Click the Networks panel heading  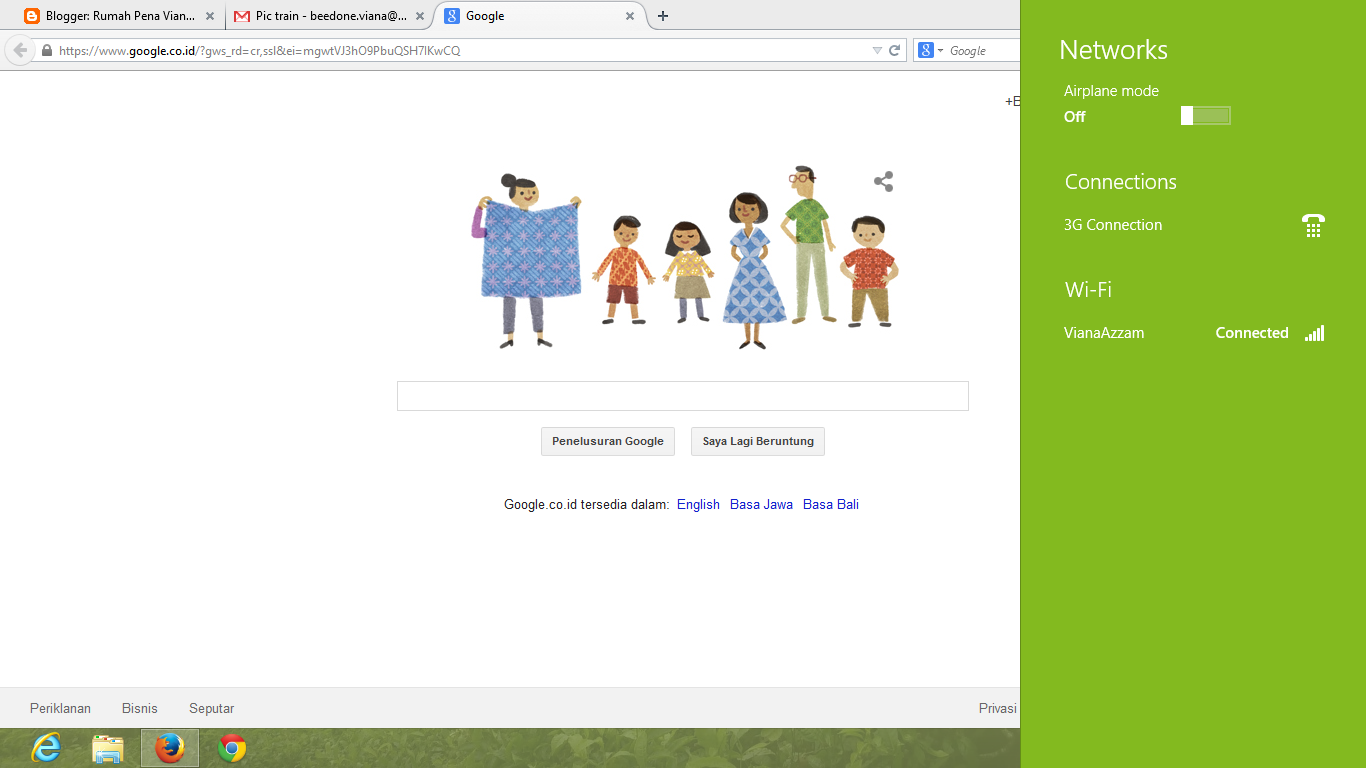[x=1113, y=50]
